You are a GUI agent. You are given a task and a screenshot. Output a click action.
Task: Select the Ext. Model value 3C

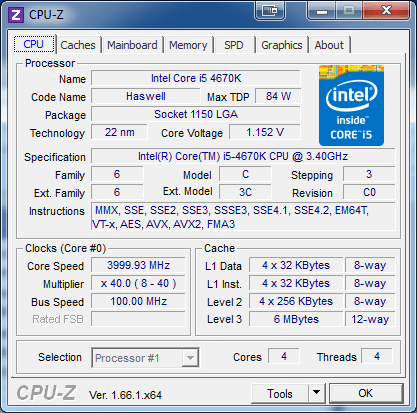[245, 192]
